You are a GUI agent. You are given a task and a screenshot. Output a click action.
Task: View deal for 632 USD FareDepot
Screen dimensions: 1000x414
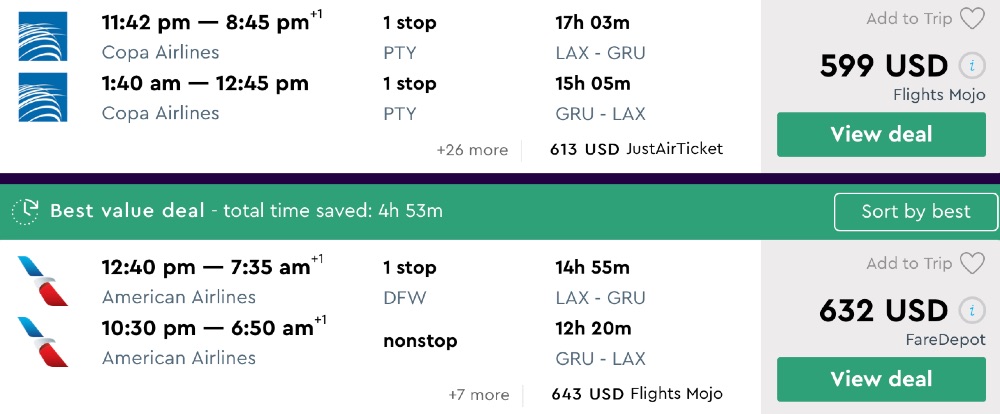pos(881,379)
